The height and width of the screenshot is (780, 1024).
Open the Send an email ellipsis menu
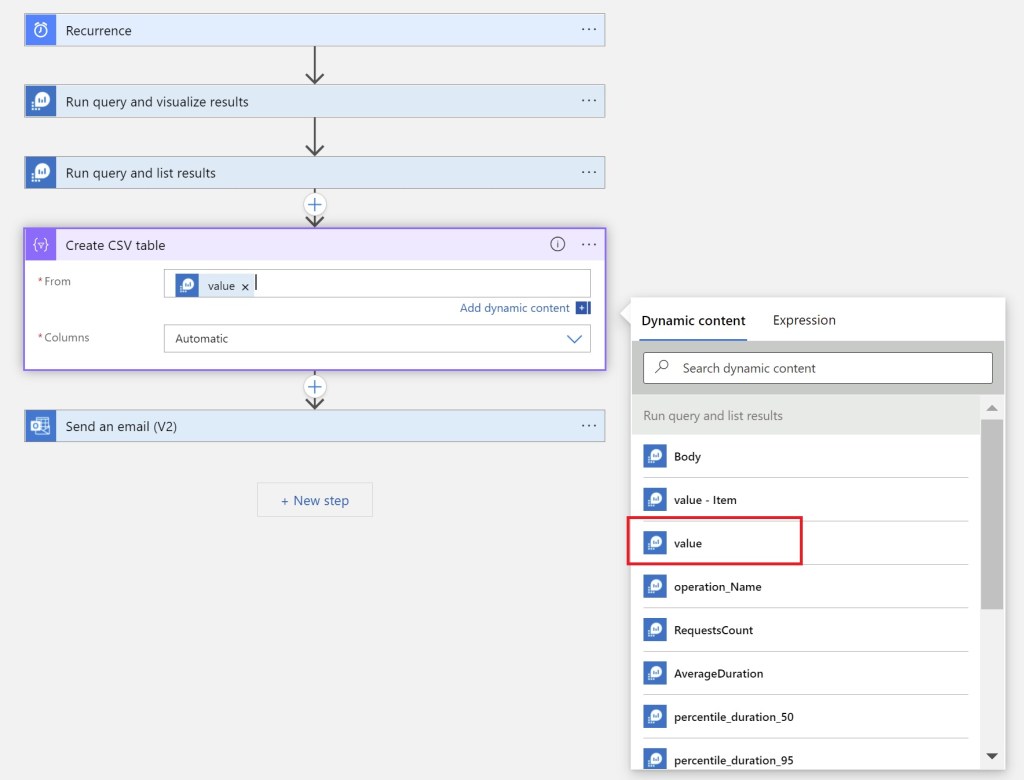(589, 426)
